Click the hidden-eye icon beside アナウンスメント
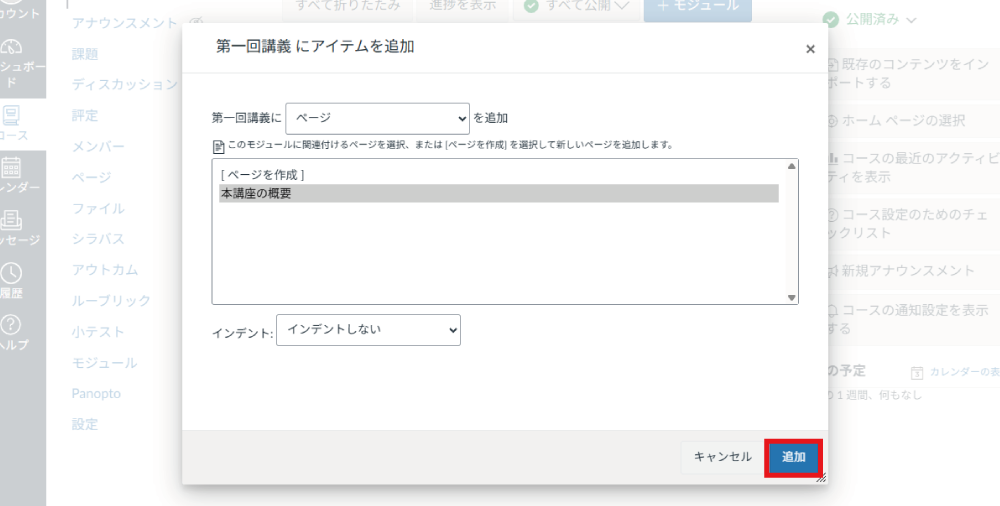The height and width of the screenshot is (506, 1000). click(196, 23)
